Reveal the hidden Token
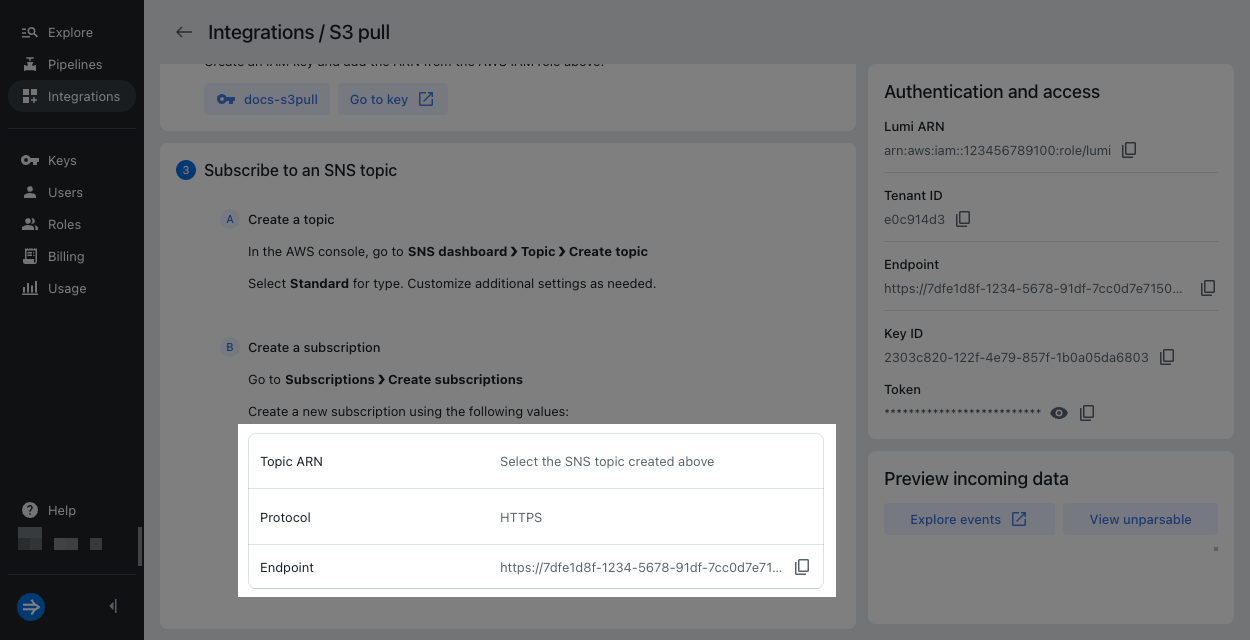The image size is (1250, 640). [x=1058, y=412]
